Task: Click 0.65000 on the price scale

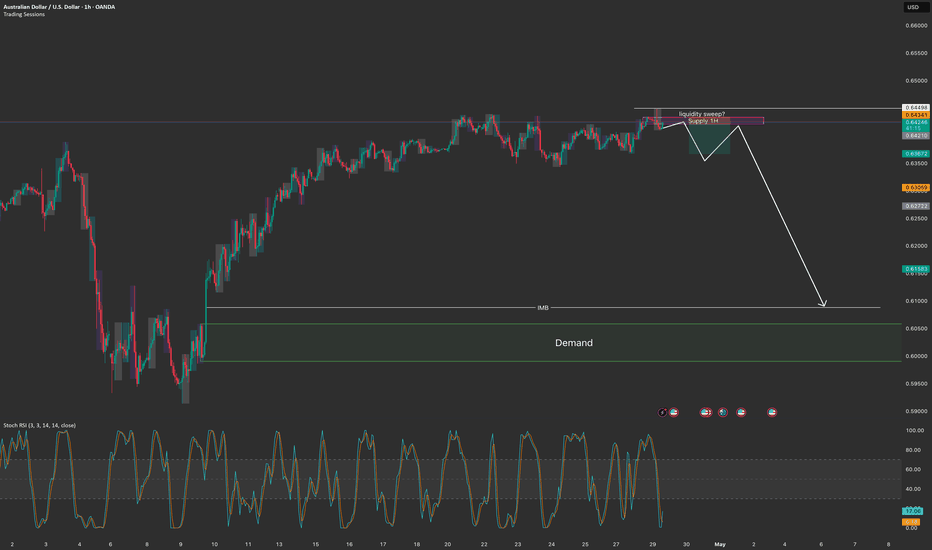Action: (x=916, y=80)
